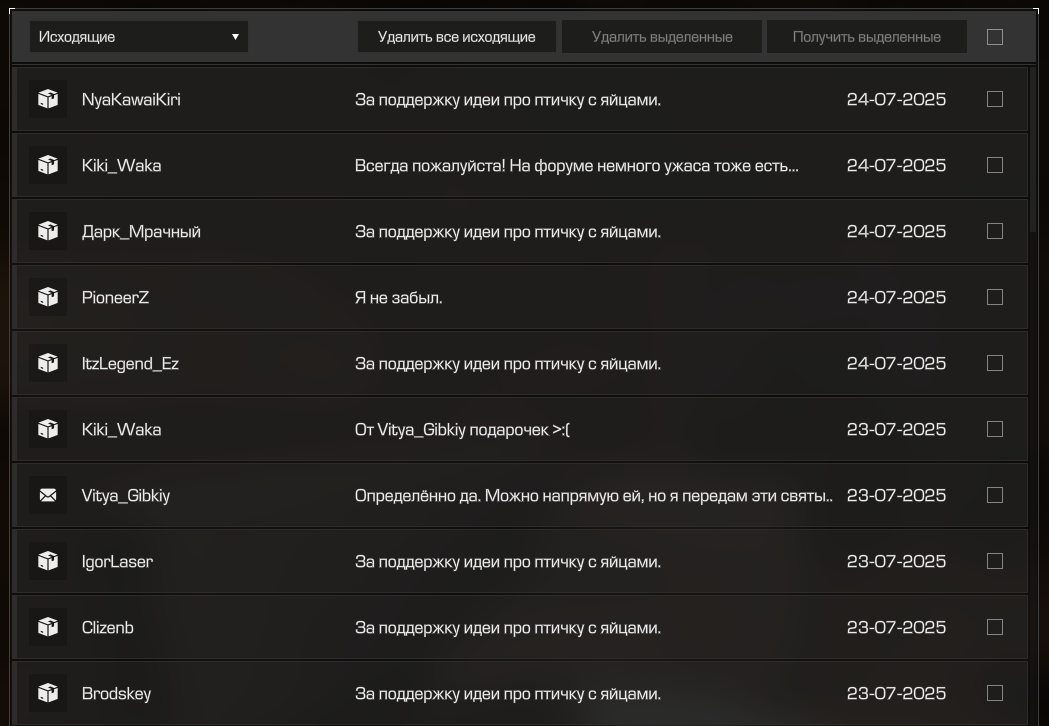Screen dimensions: 1049x726
Task: Click the dropdown arrow next to Исходящие
Action: click(235, 37)
